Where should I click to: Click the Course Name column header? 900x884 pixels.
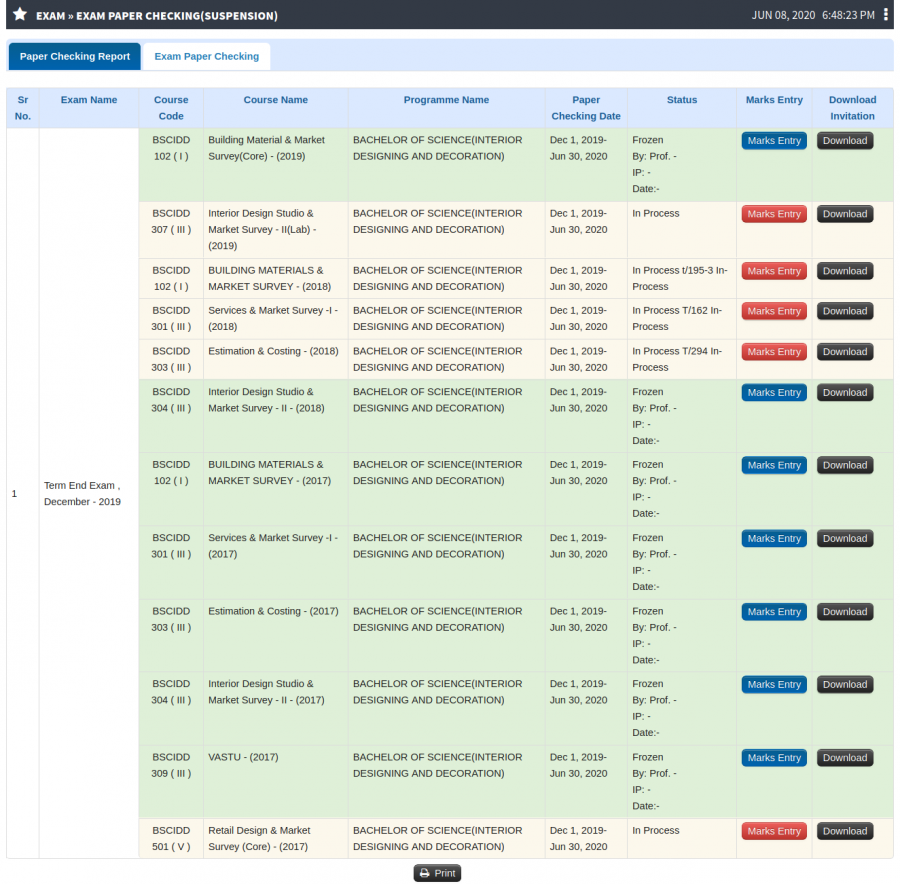[x=276, y=108]
